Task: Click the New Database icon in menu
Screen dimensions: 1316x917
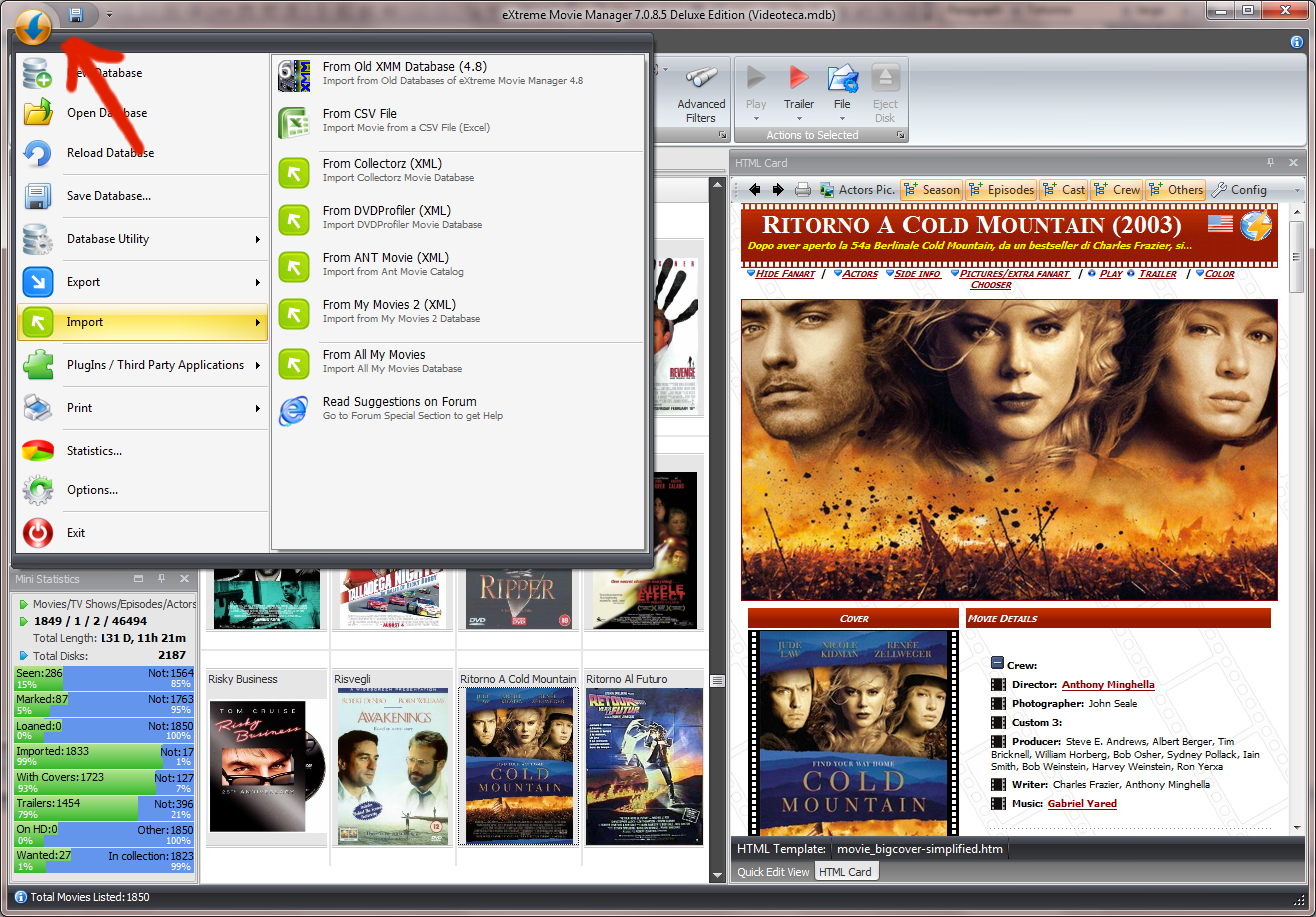Action: [38, 73]
